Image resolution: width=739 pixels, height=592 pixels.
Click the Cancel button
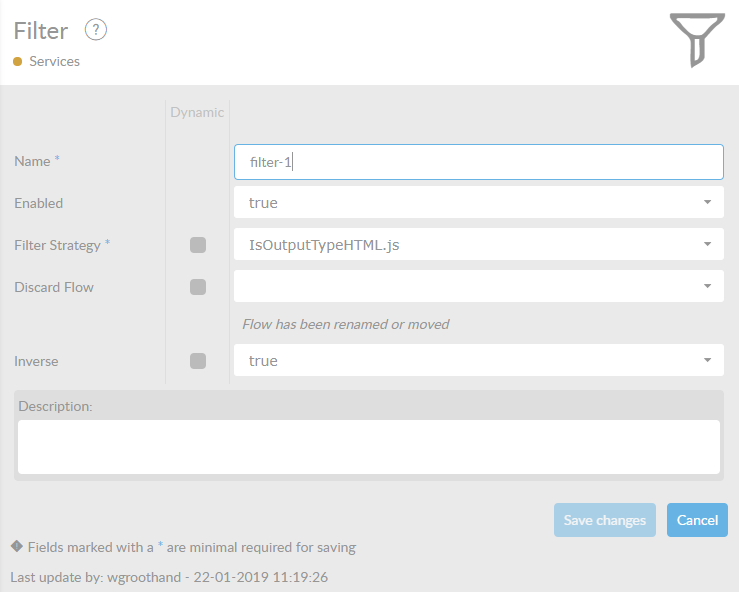click(697, 520)
